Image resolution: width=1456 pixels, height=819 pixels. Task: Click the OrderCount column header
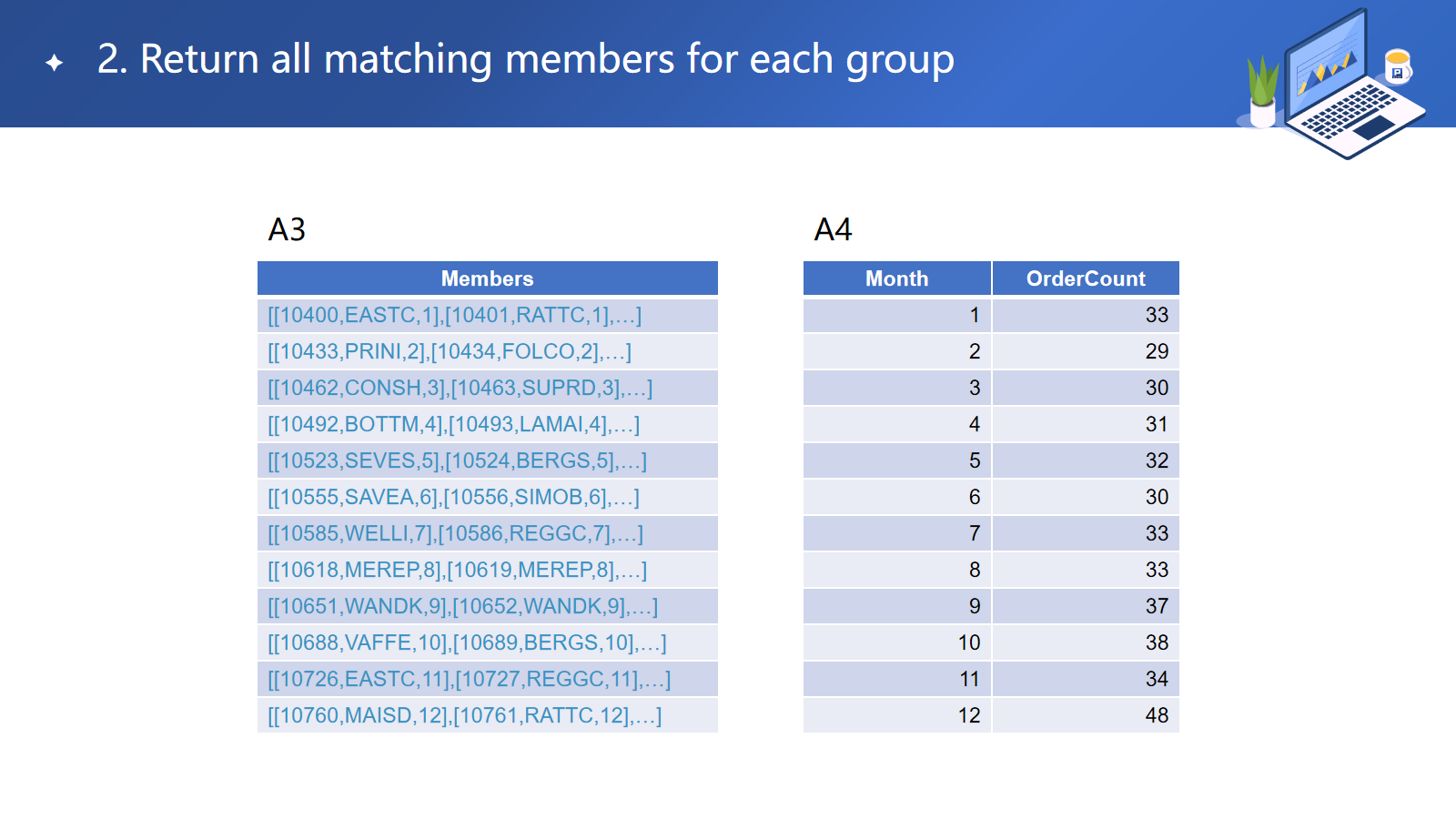(x=1085, y=278)
